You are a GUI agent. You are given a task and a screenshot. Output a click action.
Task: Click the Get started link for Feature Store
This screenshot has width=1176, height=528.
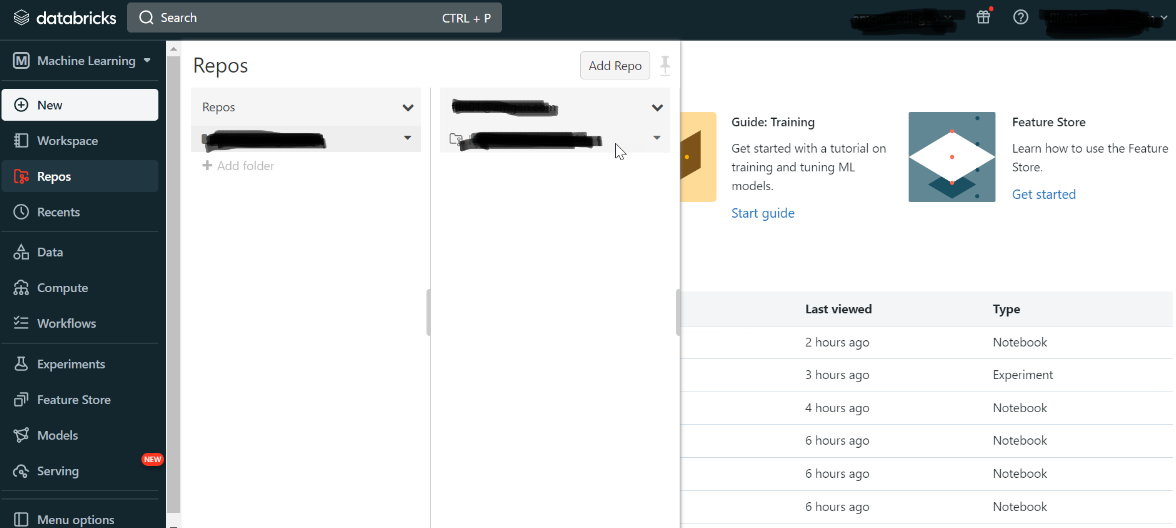pos(1044,194)
